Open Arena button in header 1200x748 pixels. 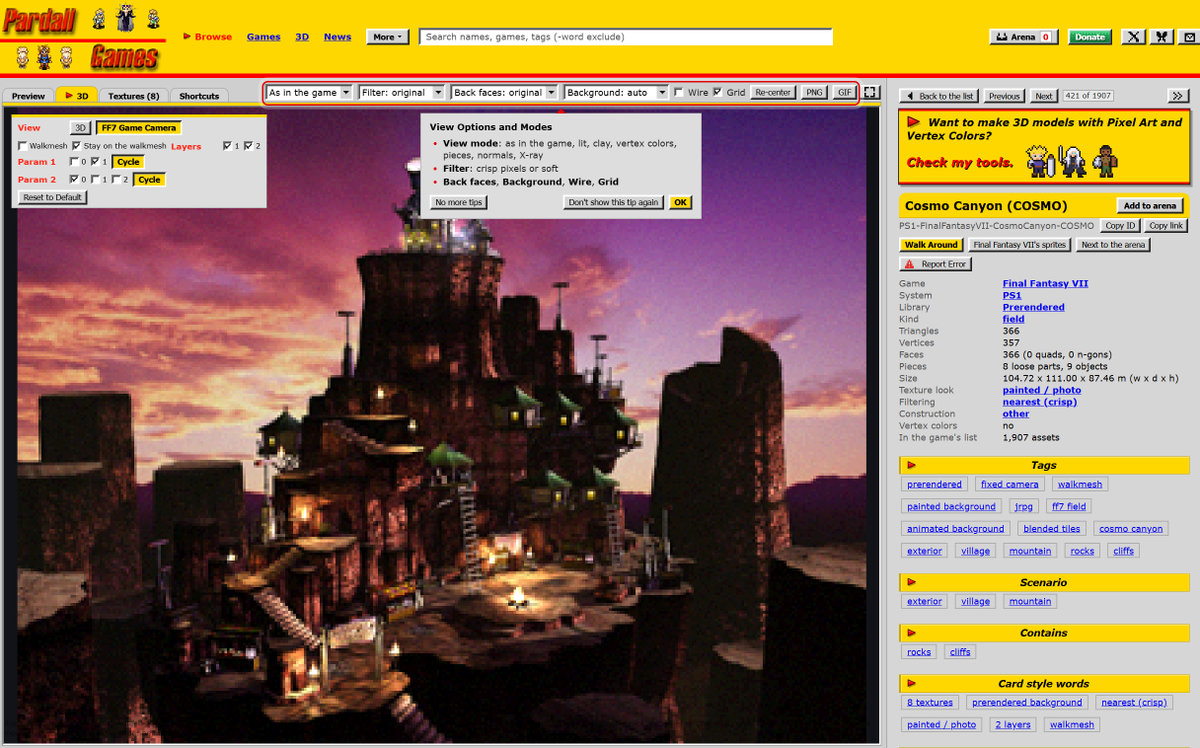[x=1024, y=37]
